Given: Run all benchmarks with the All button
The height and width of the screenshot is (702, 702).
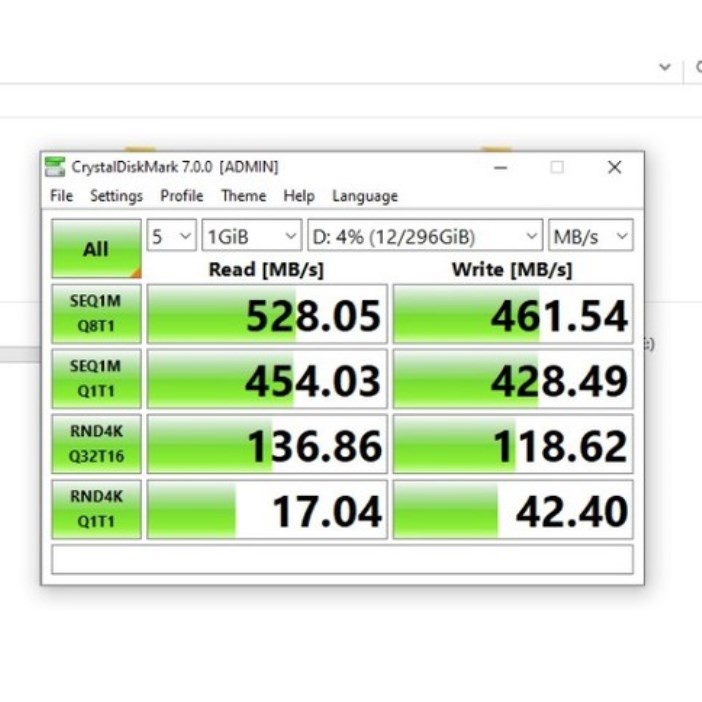Looking at the screenshot, I should [x=96, y=248].
